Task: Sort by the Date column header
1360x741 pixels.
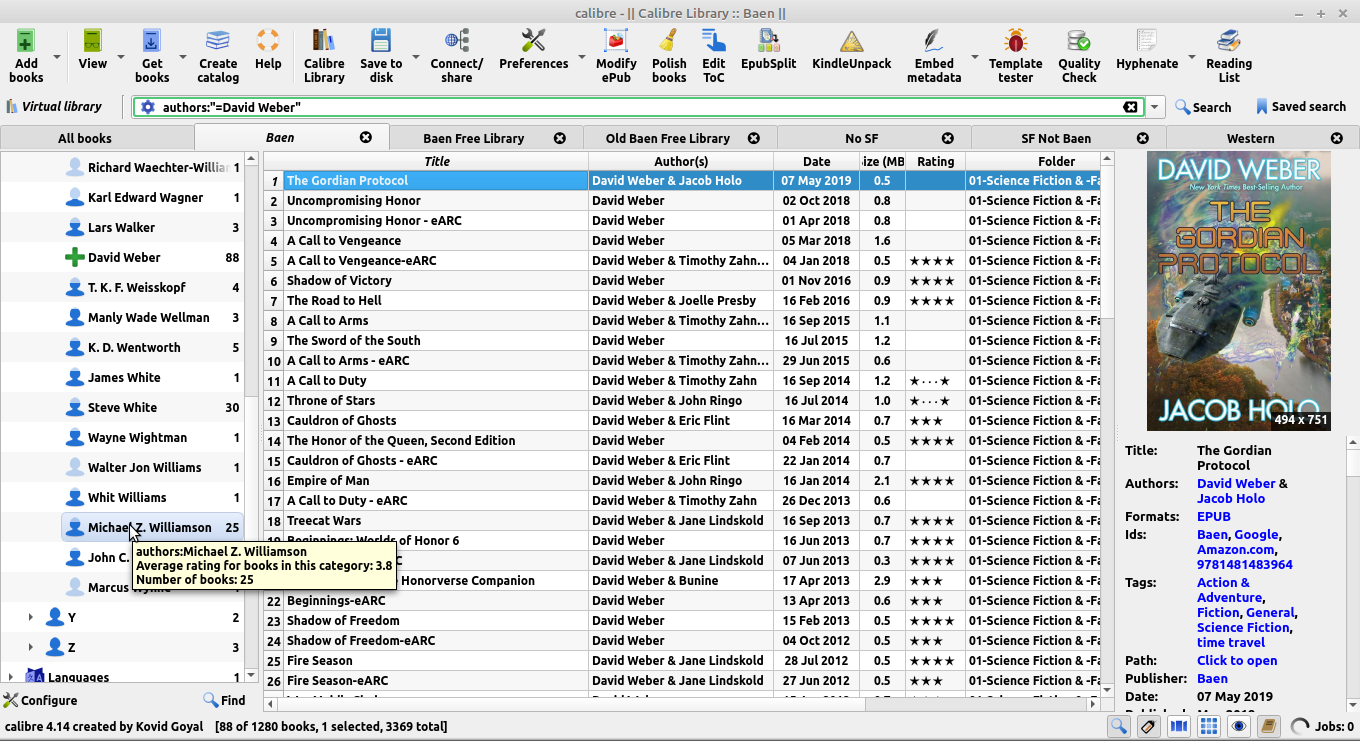Action: (x=816, y=161)
